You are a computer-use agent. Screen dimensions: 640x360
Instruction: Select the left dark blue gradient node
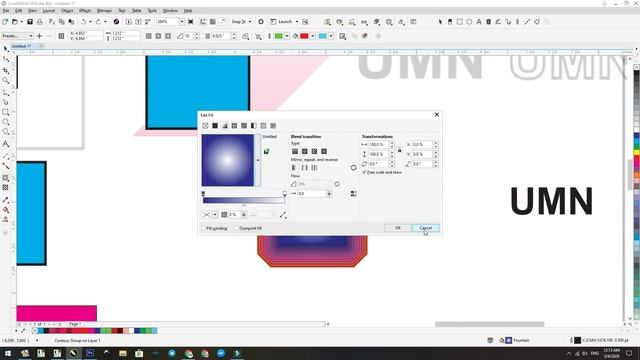coord(203,193)
